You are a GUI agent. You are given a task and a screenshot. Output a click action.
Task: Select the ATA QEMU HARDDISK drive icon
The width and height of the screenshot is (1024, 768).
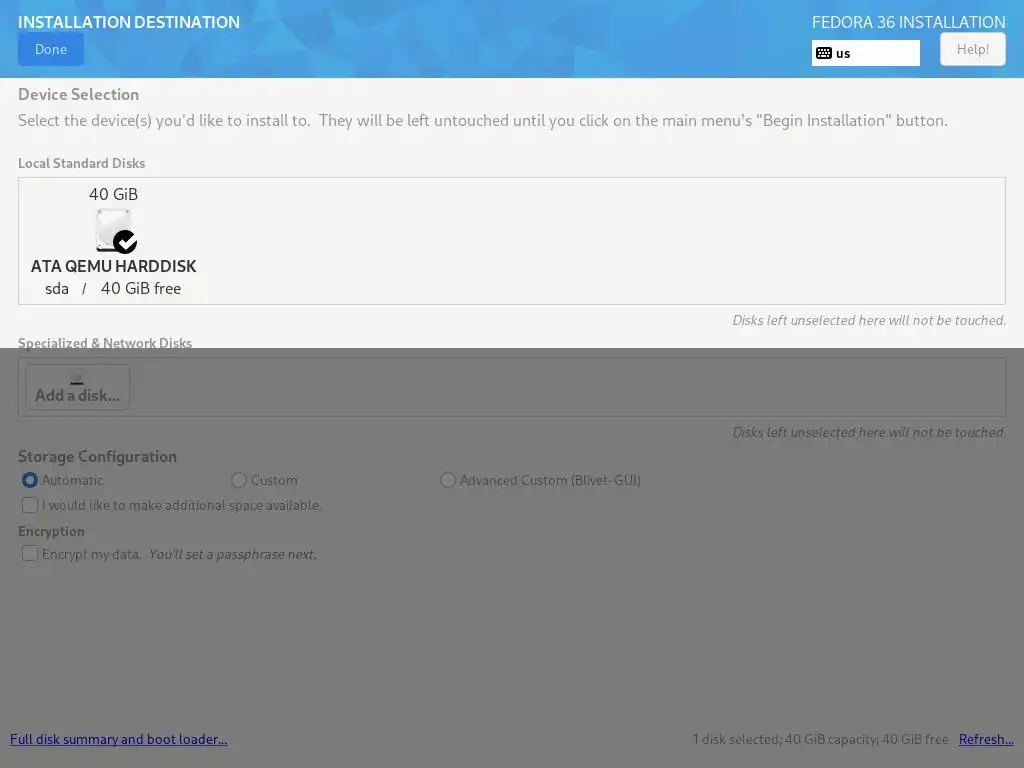point(114,231)
